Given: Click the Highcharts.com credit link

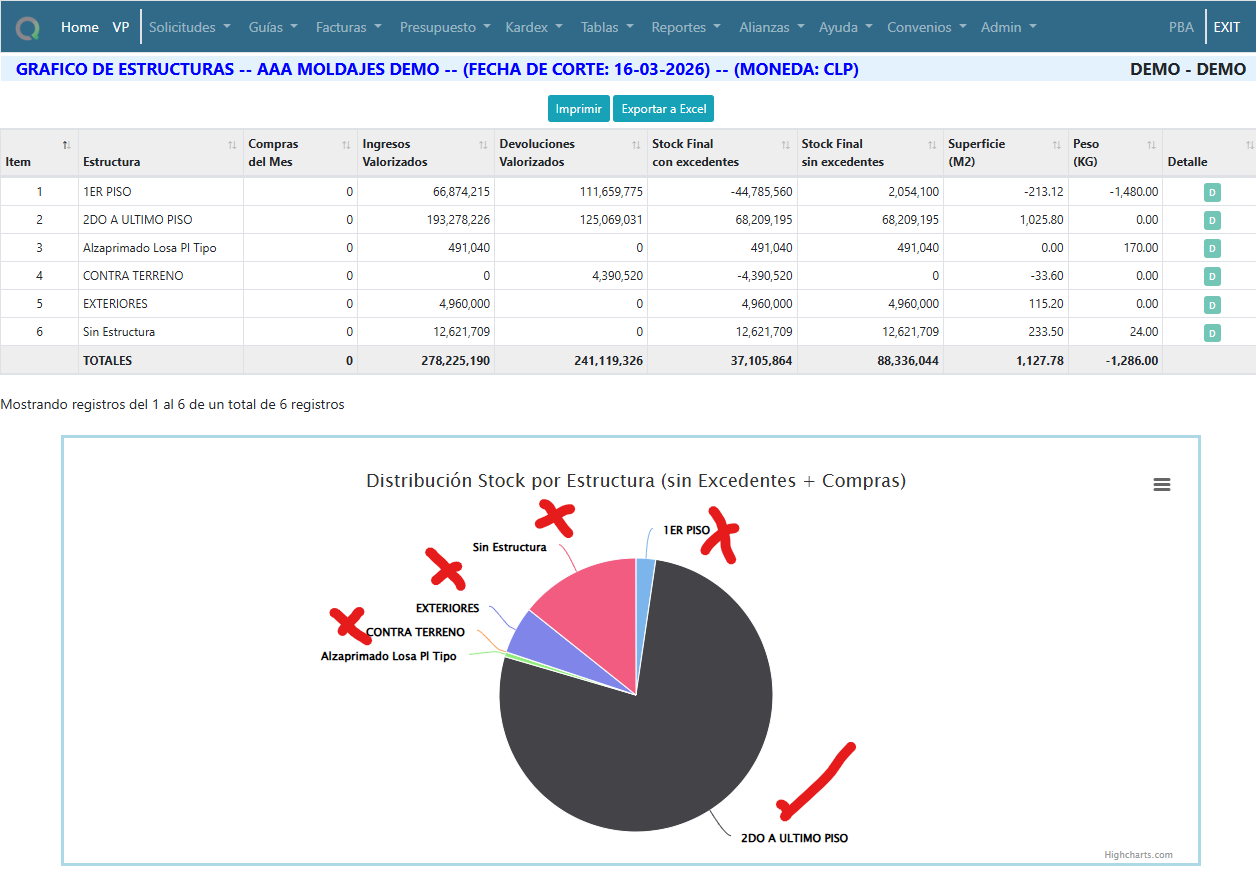Looking at the screenshot, I should pos(1138,855).
